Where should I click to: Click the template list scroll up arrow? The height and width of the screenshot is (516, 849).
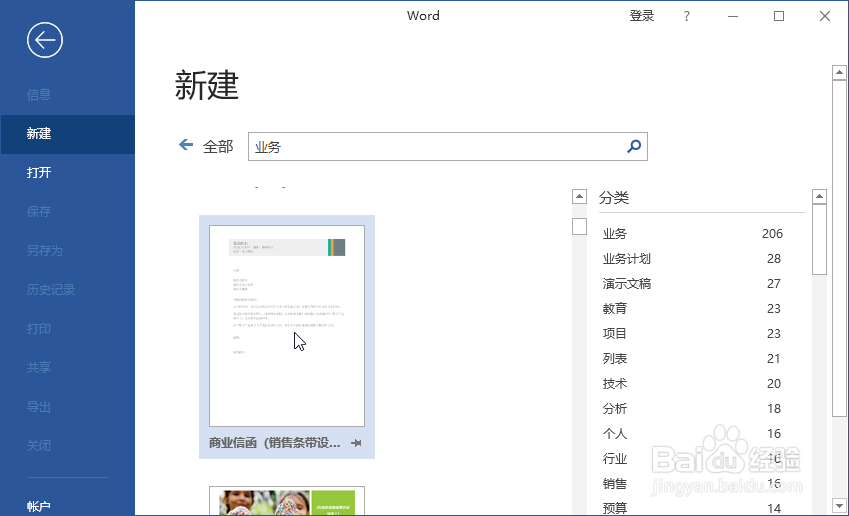579,196
